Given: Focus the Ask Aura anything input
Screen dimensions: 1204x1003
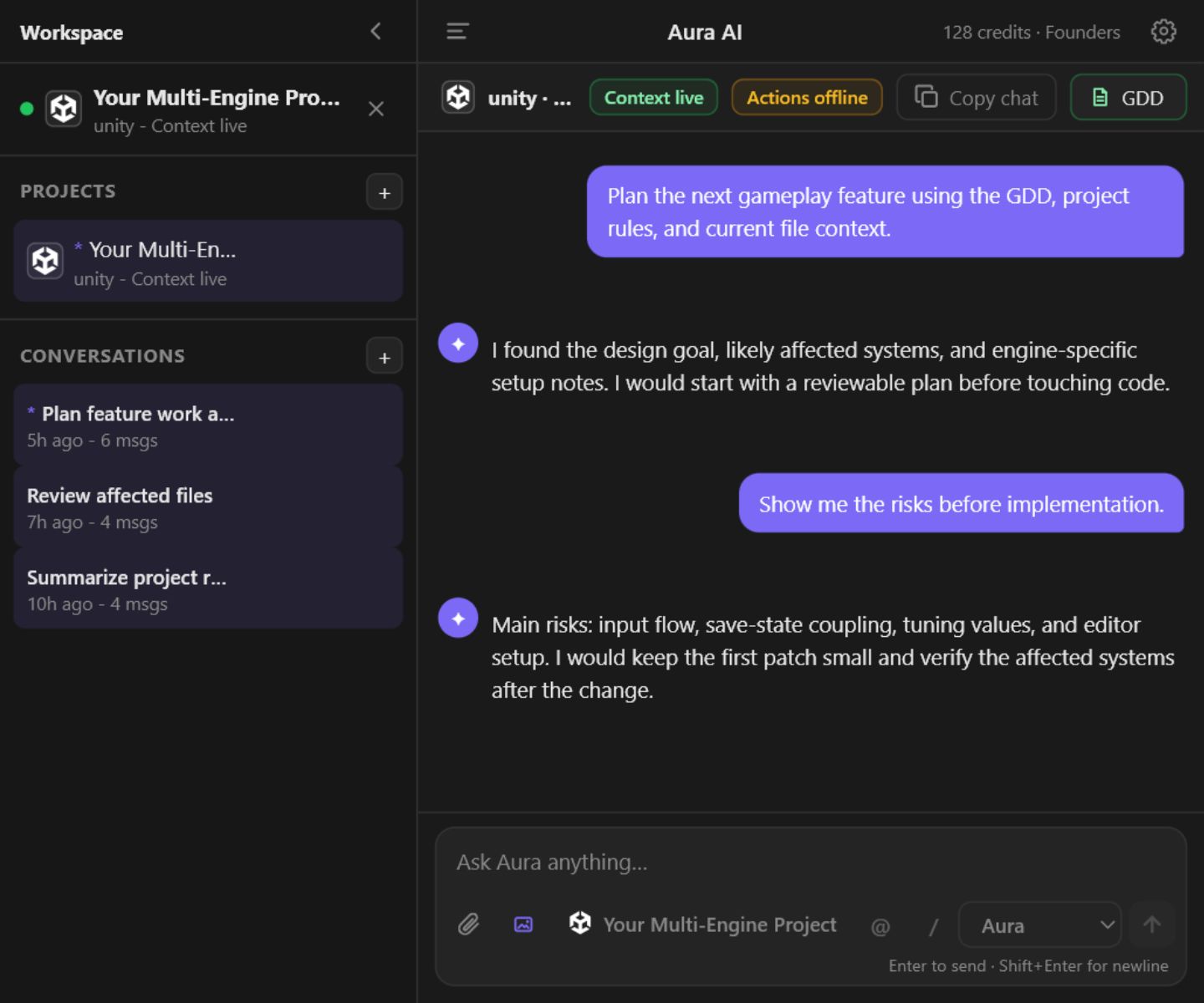Looking at the screenshot, I should [x=811, y=863].
